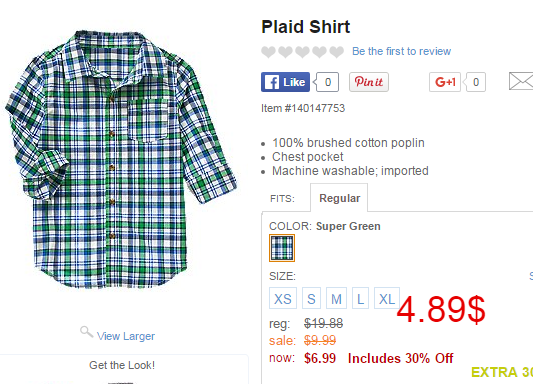This screenshot has height=384, width=533.
Task: Click the Google +1 button
Action: point(445,82)
